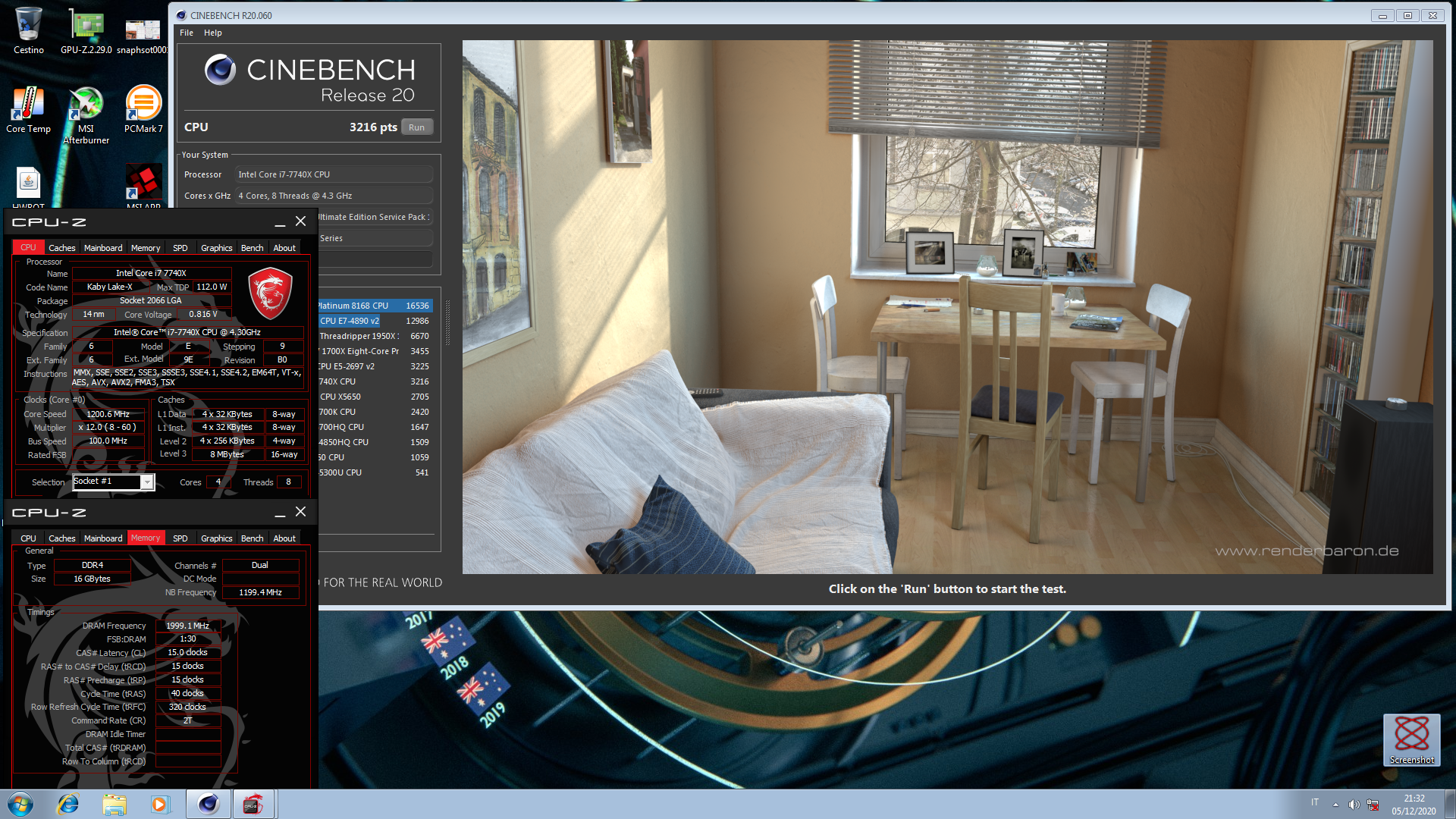Launch Core Temp from the desktop
The image size is (1456, 819).
tap(28, 110)
